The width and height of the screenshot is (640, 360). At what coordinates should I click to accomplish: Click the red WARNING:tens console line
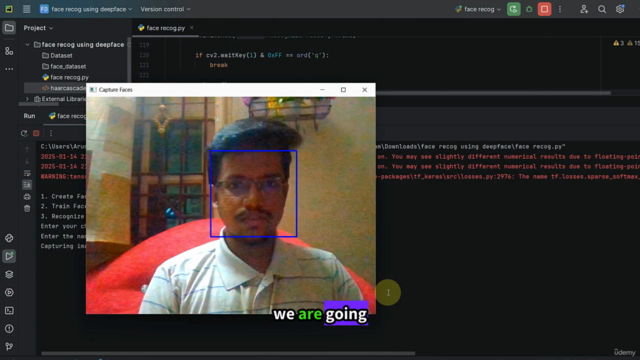pos(63,176)
